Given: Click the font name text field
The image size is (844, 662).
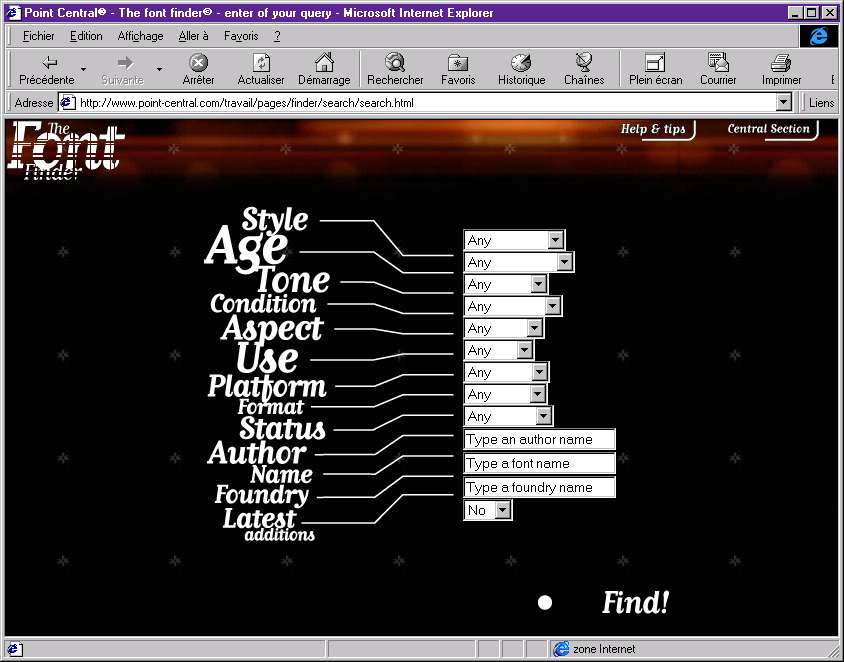Looking at the screenshot, I should pos(539,463).
